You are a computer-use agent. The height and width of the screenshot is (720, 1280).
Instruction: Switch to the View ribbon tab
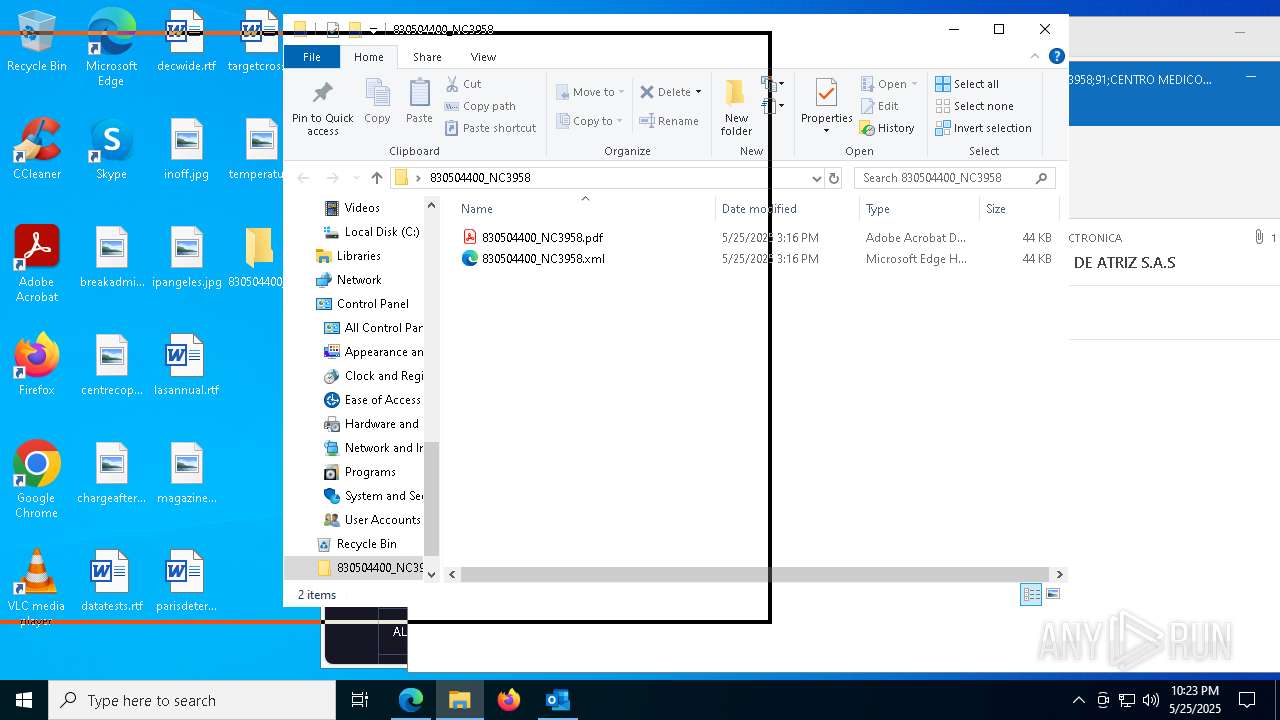(483, 57)
